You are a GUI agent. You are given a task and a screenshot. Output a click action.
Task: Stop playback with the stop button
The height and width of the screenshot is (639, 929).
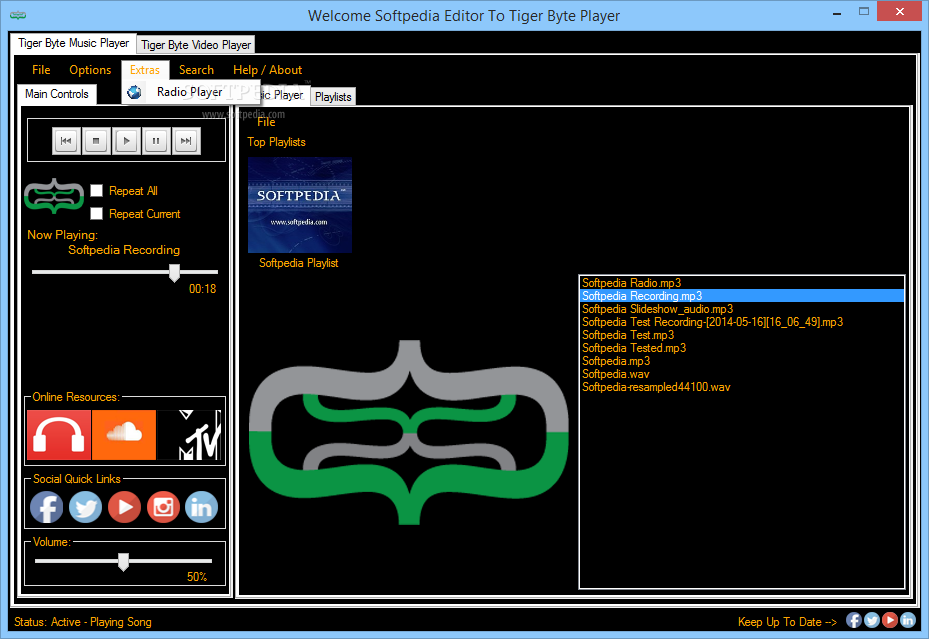[96, 141]
